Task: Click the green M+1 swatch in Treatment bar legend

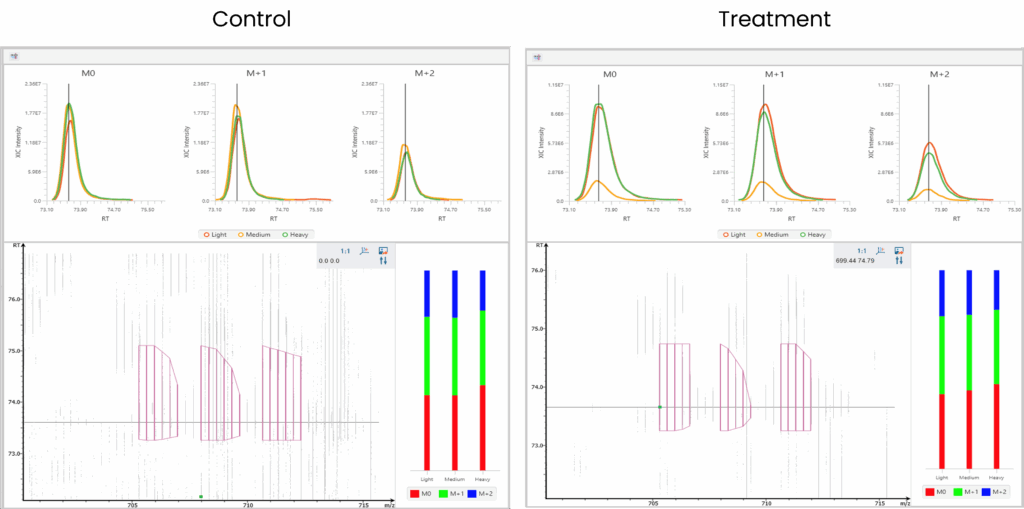Action: (958, 491)
